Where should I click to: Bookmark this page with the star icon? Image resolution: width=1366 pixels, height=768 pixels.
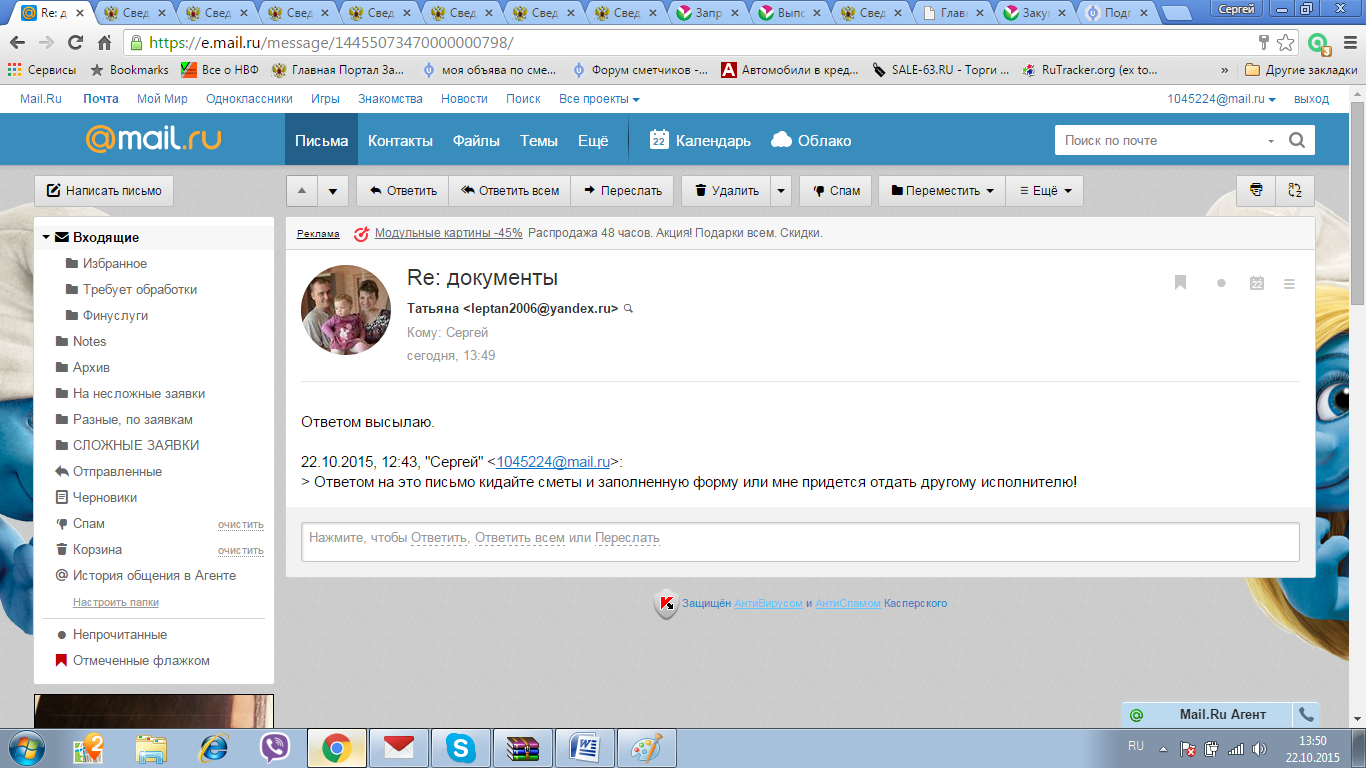[x=1286, y=43]
